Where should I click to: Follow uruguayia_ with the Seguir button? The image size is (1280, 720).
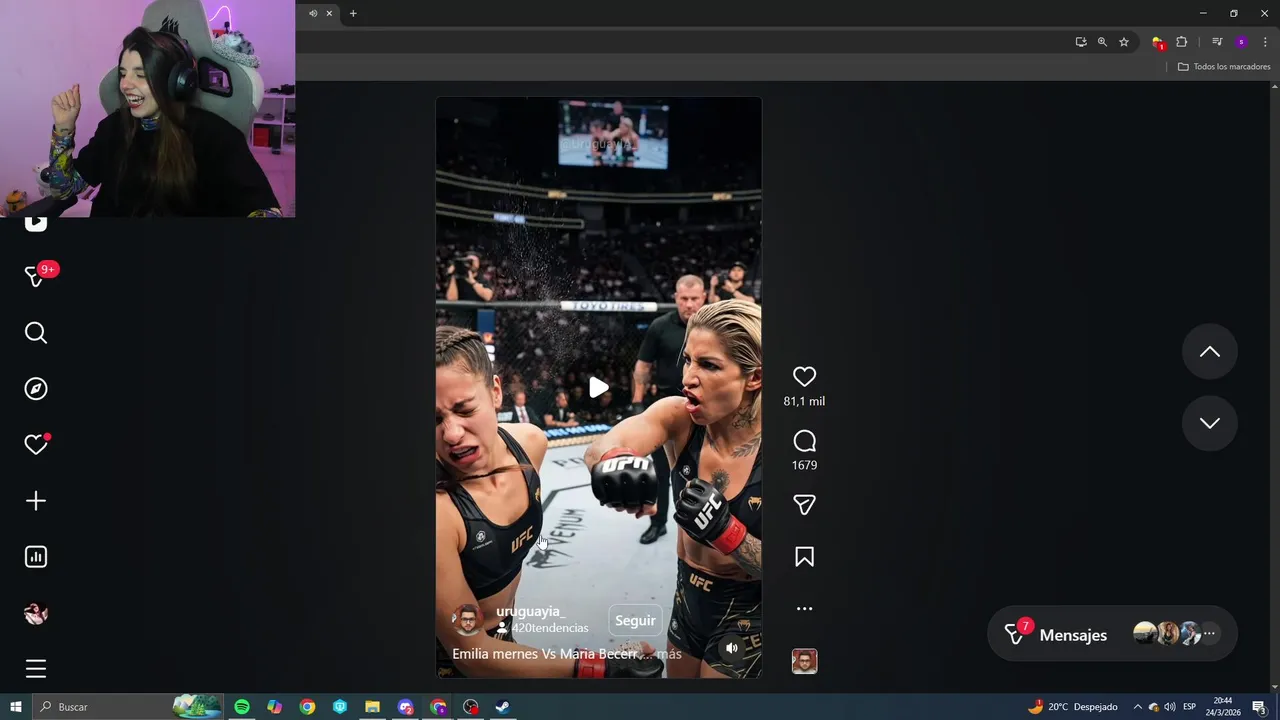click(x=635, y=620)
